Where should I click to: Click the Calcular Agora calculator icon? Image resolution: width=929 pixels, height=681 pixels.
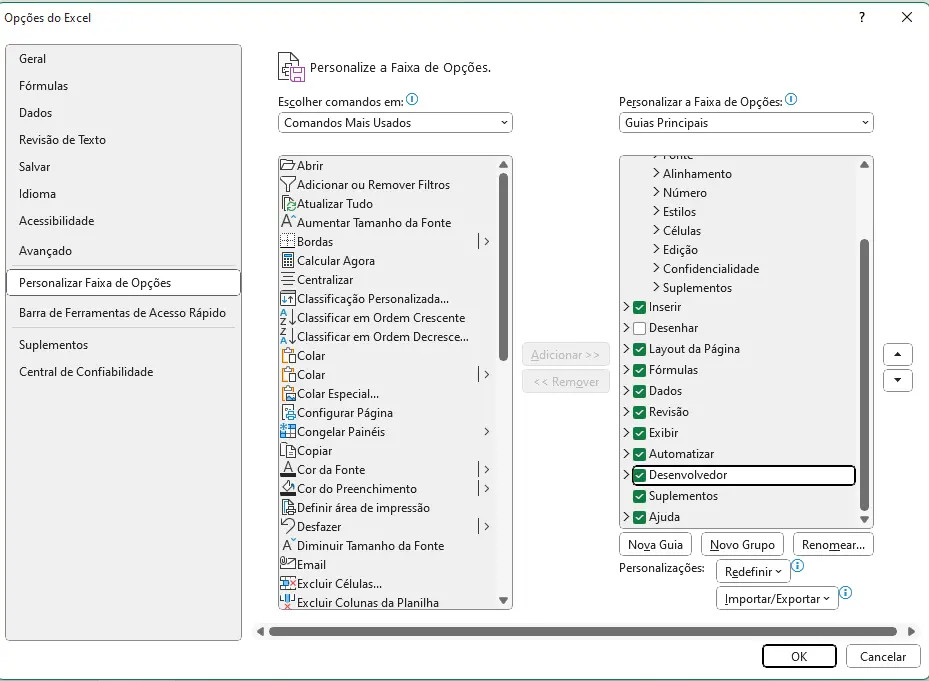[x=287, y=260]
